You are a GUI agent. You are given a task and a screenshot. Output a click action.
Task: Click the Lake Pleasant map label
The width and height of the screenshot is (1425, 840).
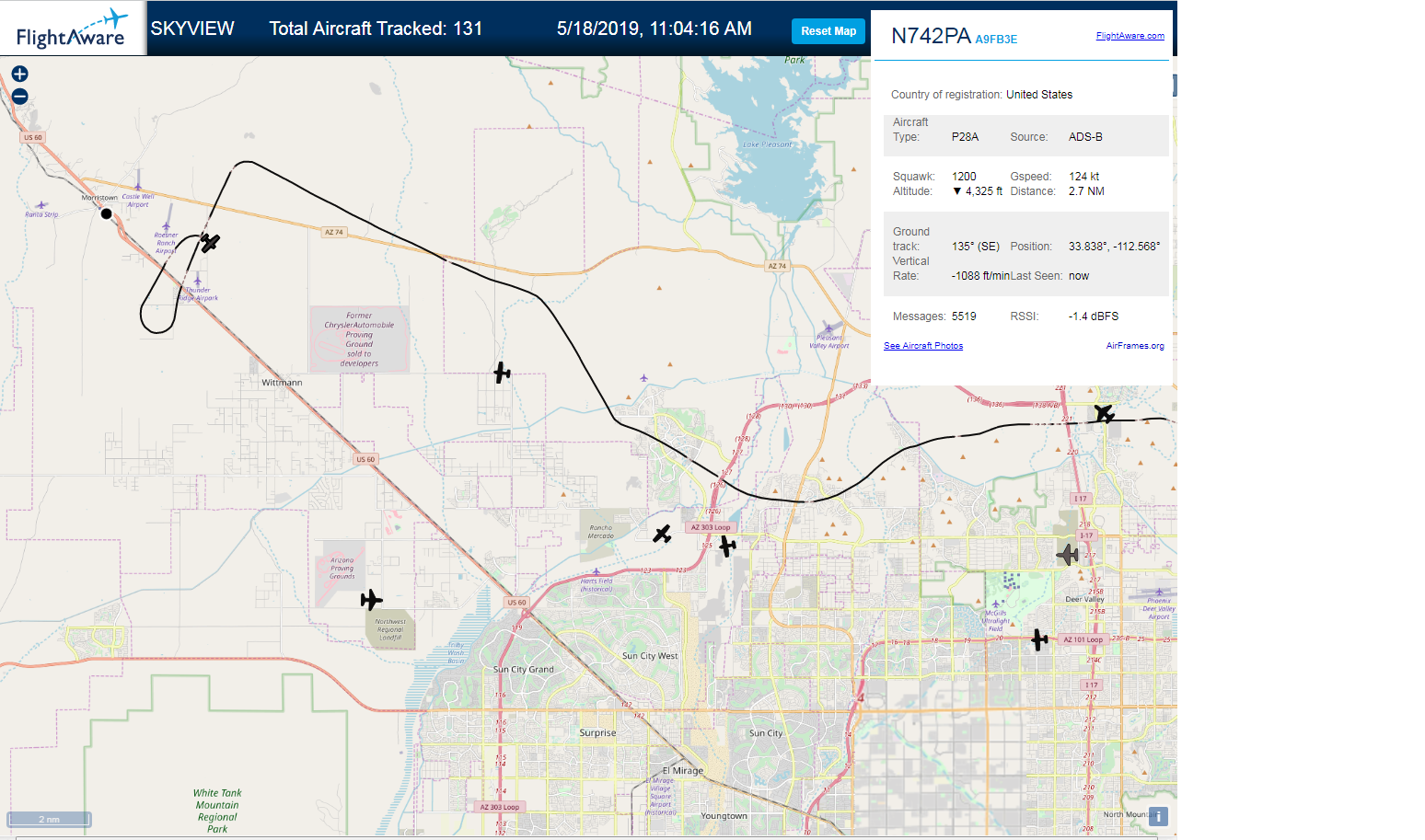[x=768, y=144]
